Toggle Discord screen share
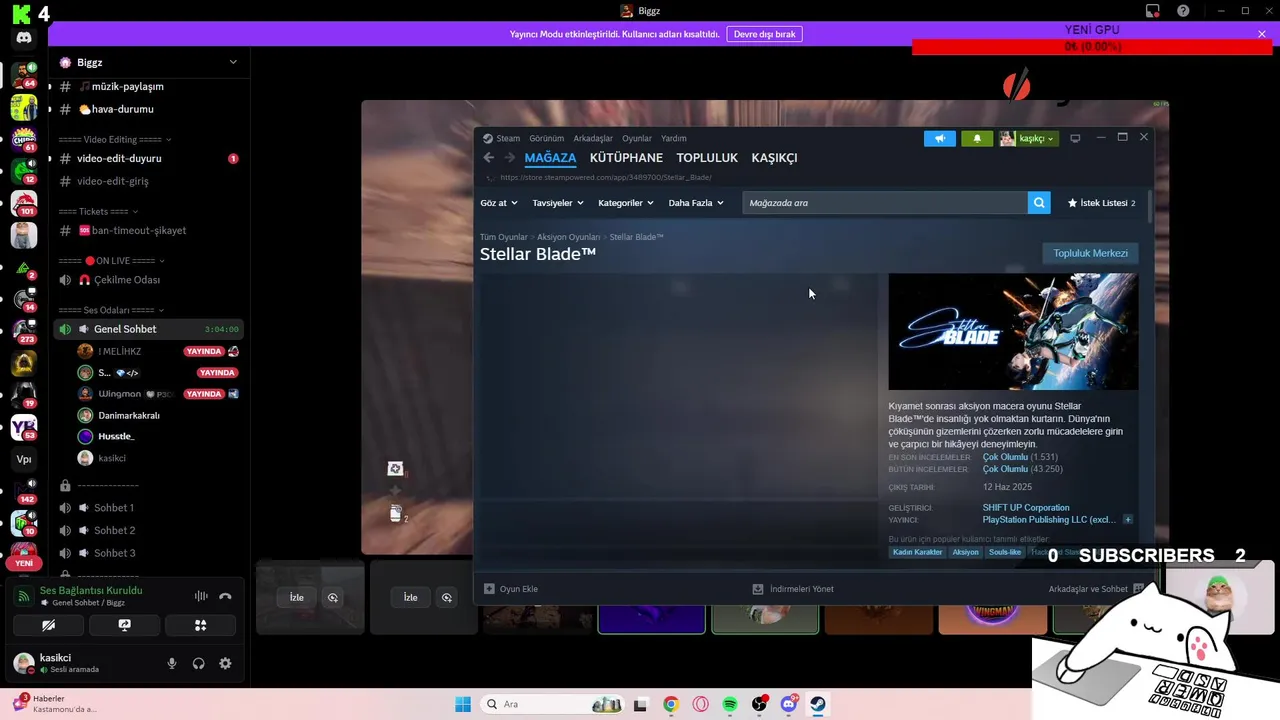 124,625
